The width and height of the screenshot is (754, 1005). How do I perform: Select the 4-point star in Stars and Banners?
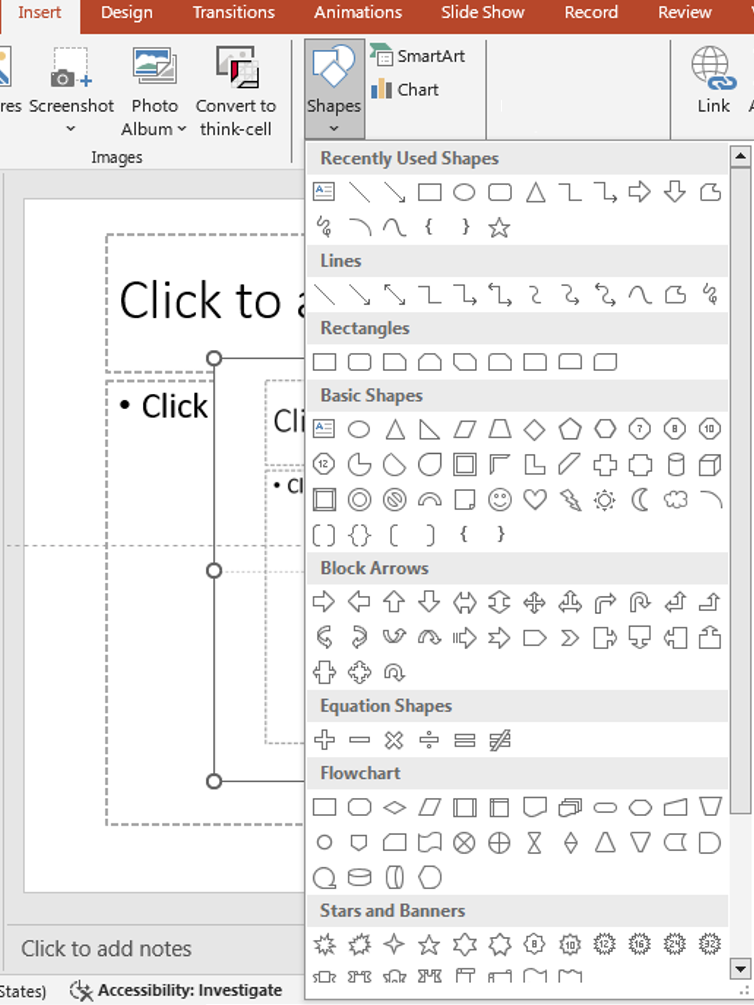click(394, 944)
